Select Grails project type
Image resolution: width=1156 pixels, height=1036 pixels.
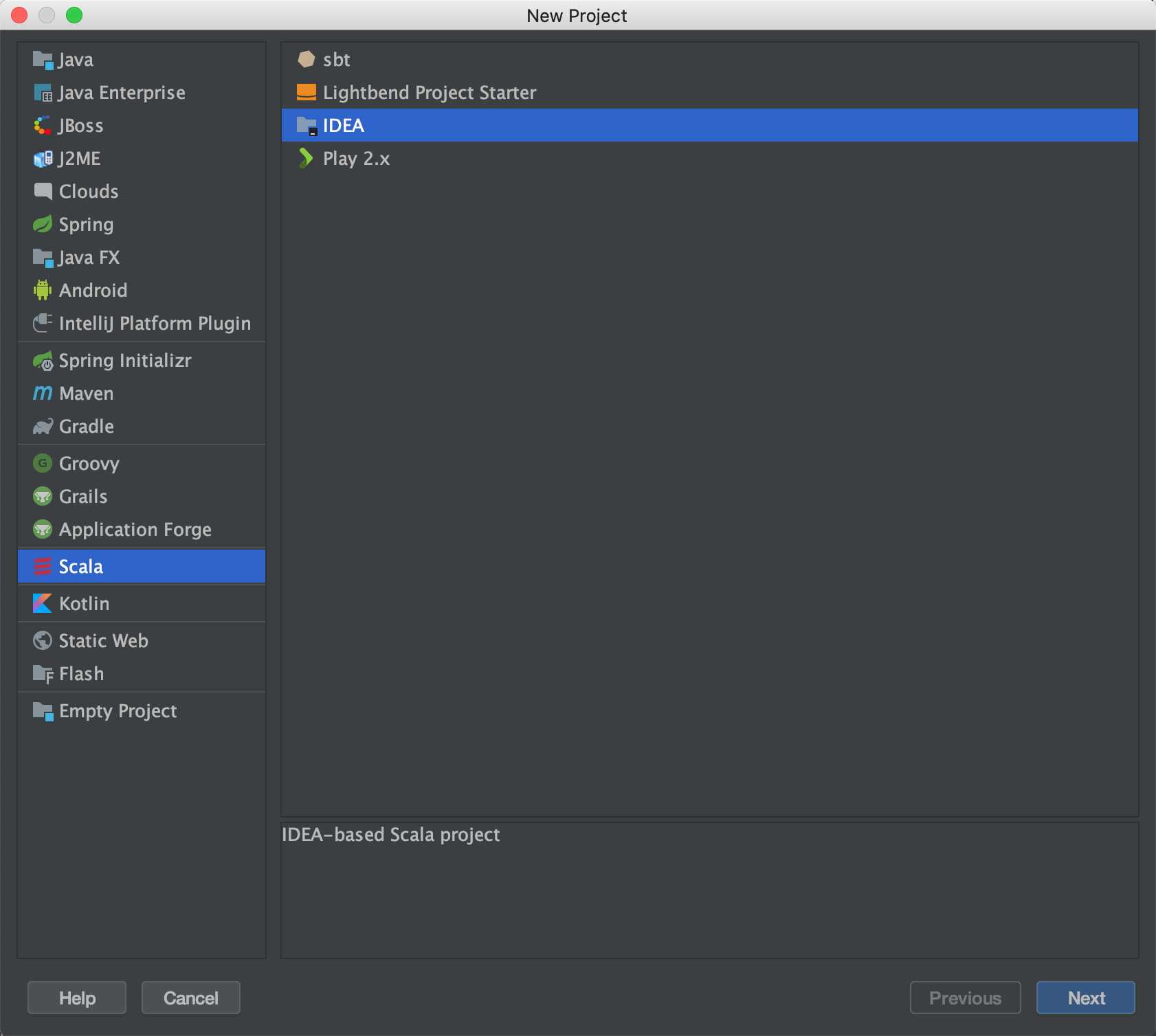click(142, 497)
